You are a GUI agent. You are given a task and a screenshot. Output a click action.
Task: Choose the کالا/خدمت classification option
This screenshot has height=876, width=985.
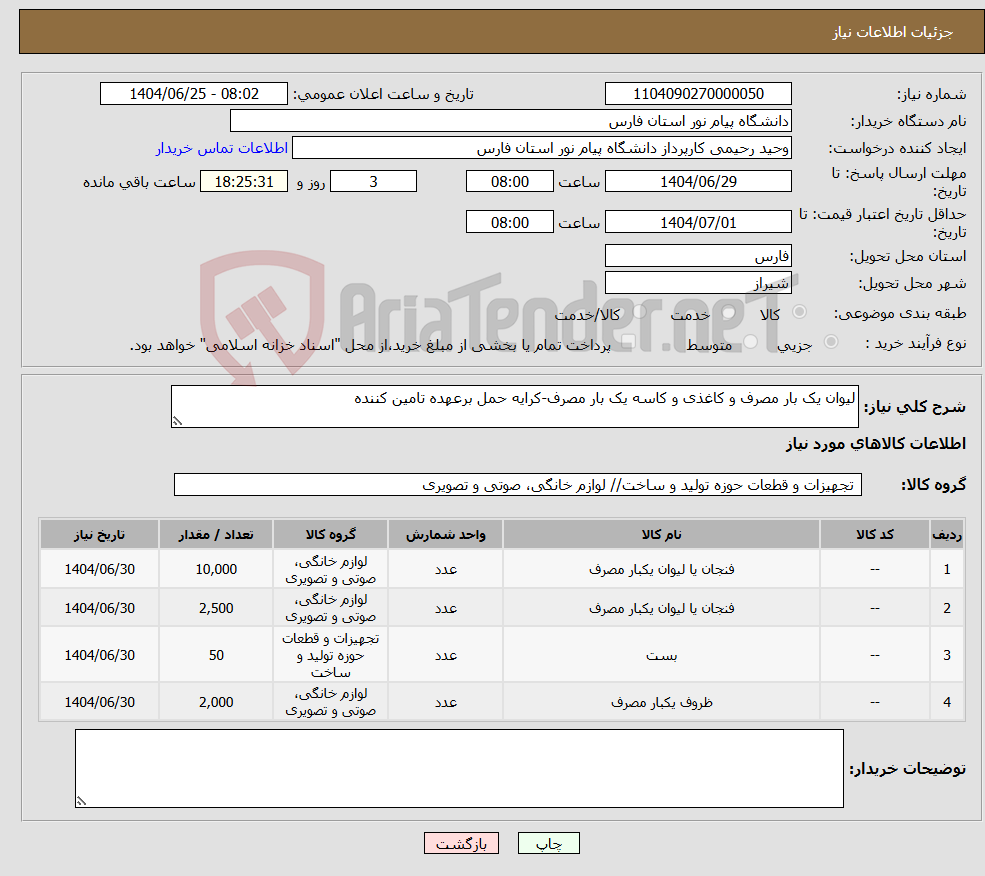[x=637, y=315]
